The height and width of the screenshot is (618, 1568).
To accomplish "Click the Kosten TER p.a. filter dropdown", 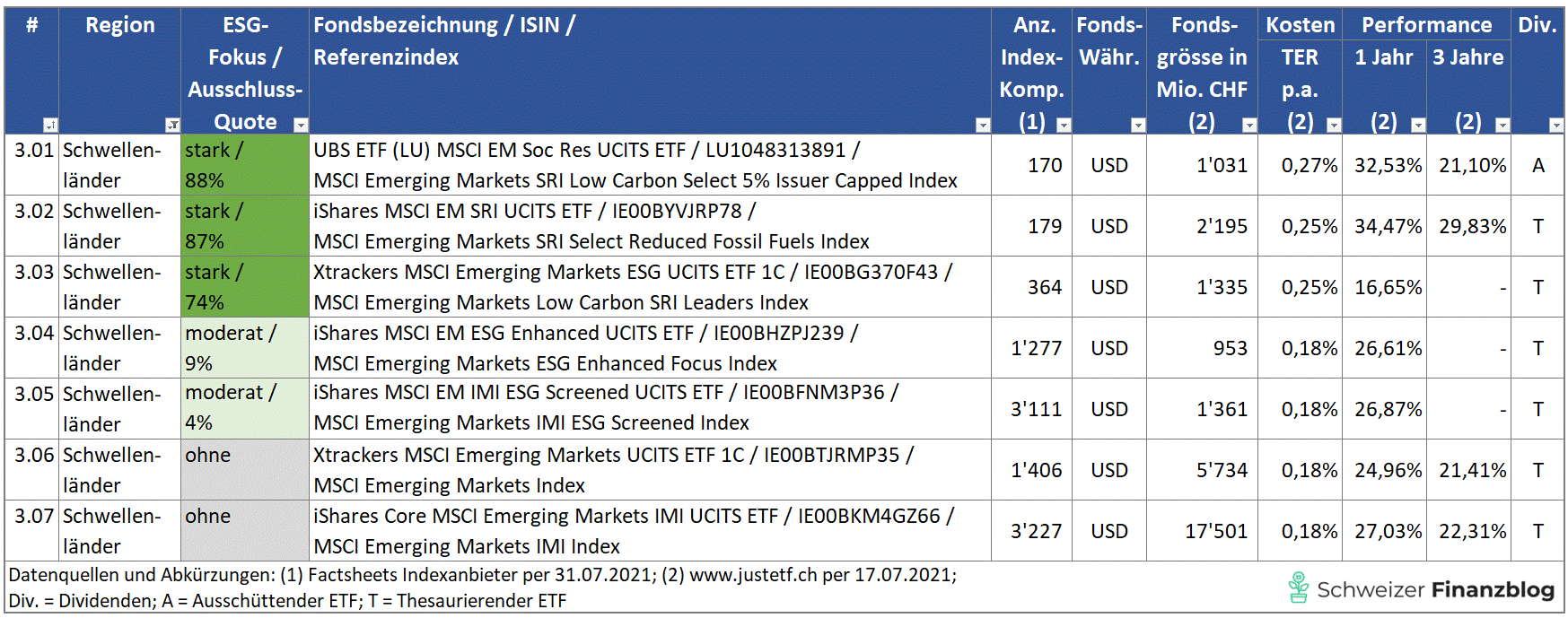I will pos(1334,126).
